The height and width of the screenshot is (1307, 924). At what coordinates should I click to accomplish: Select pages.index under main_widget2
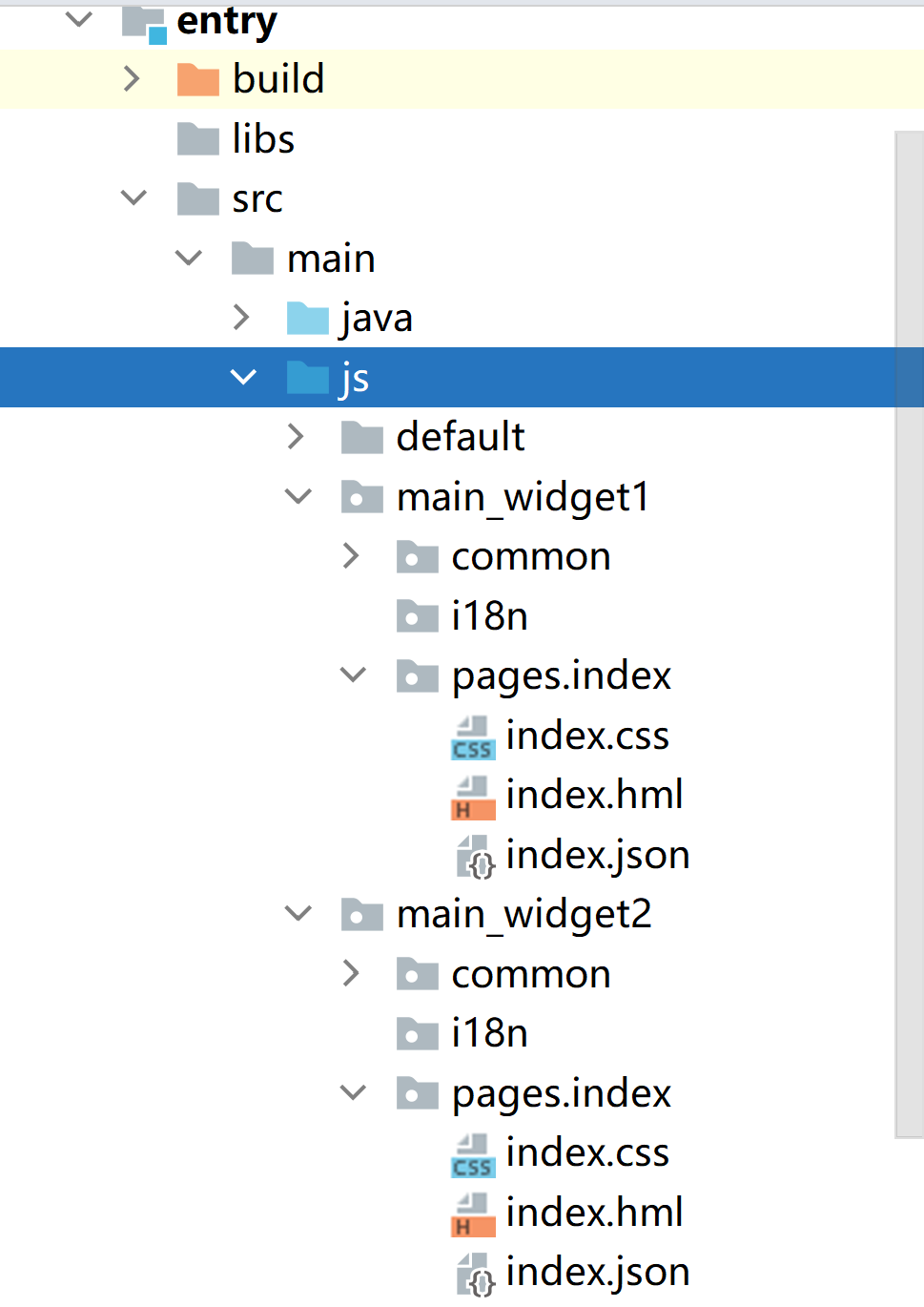point(561,1093)
